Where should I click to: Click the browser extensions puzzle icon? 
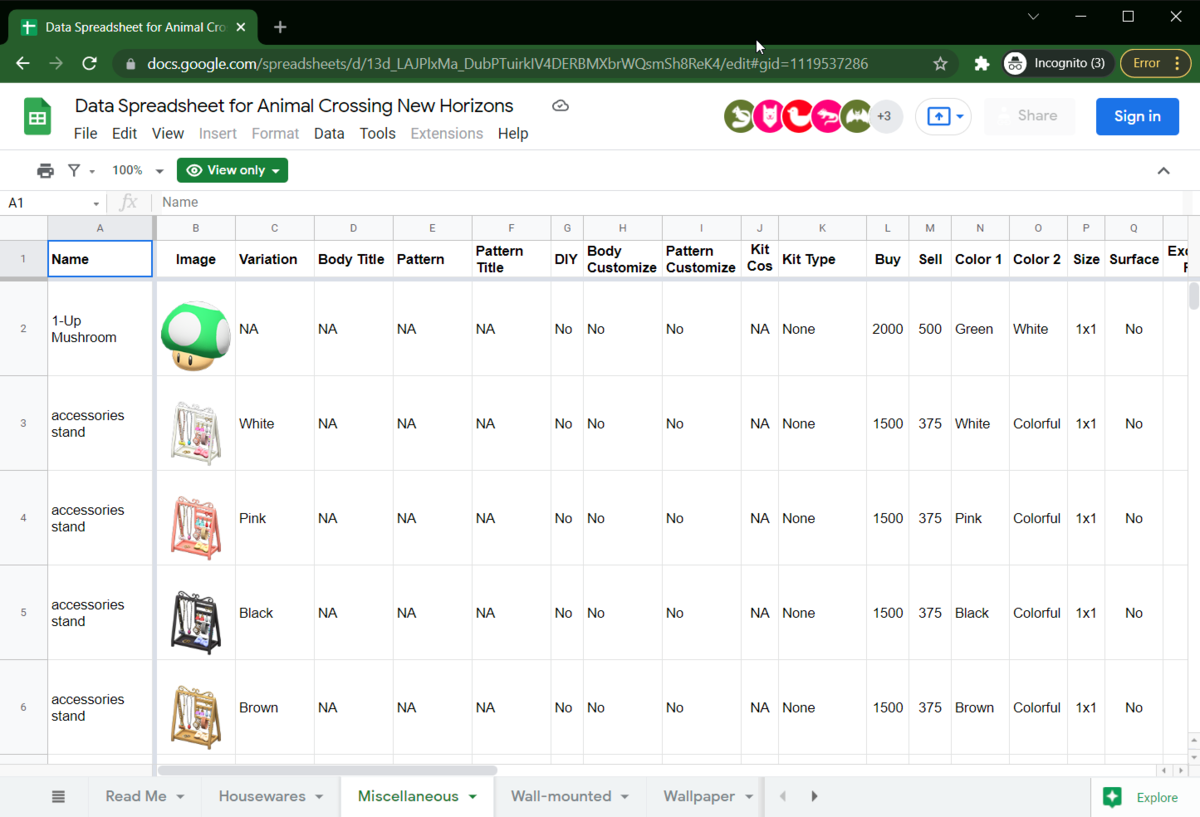[x=981, y=62]
